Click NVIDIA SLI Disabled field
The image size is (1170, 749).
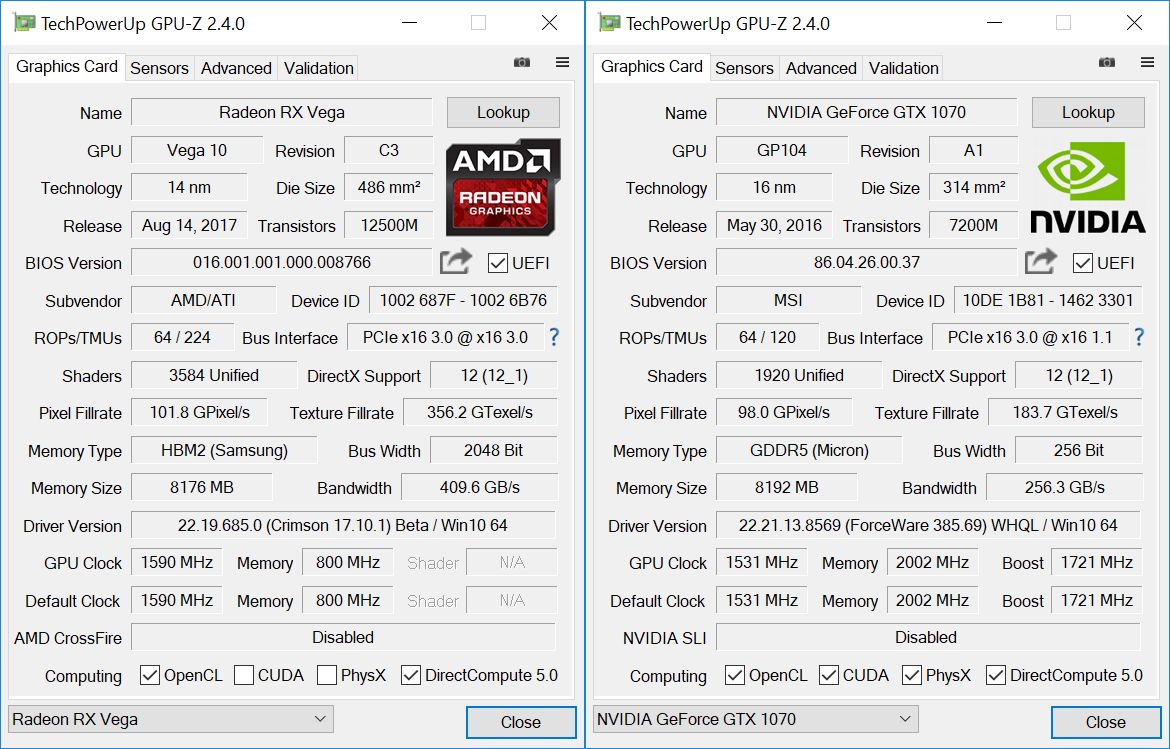(x=928, y=637)
